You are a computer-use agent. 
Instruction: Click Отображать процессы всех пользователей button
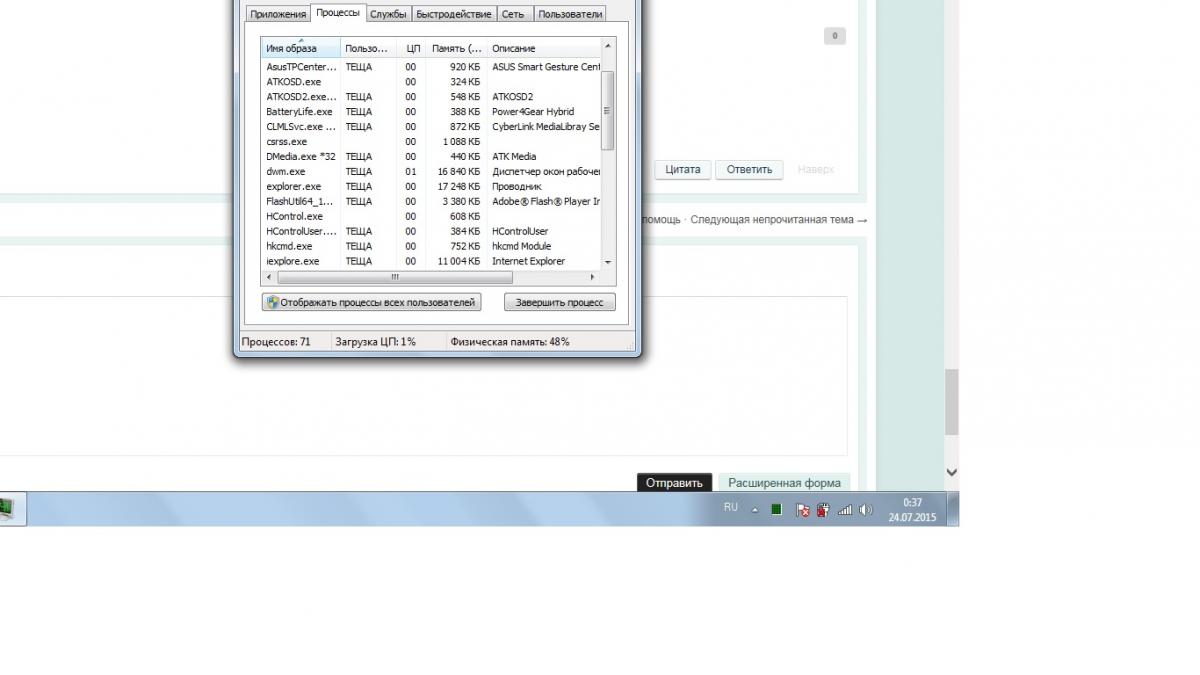pyautogui.click(x=372, y=302)
